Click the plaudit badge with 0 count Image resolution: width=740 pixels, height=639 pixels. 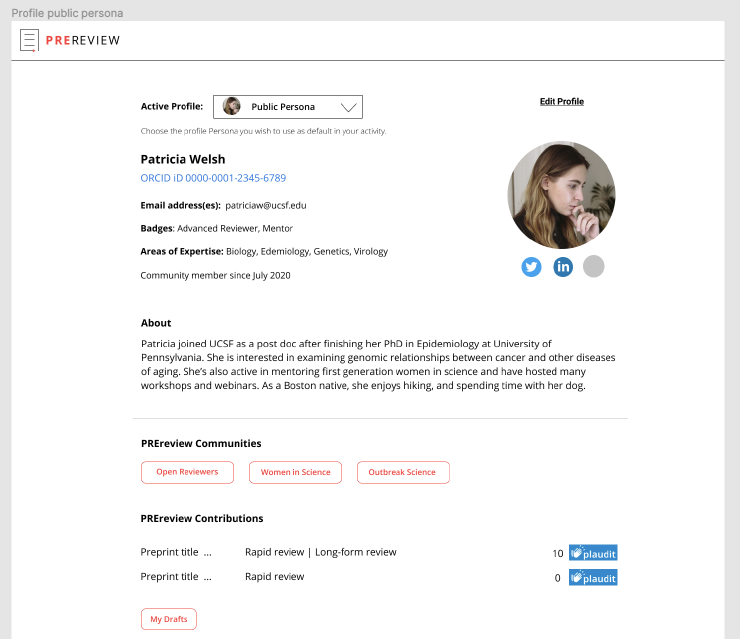point(593,578)
